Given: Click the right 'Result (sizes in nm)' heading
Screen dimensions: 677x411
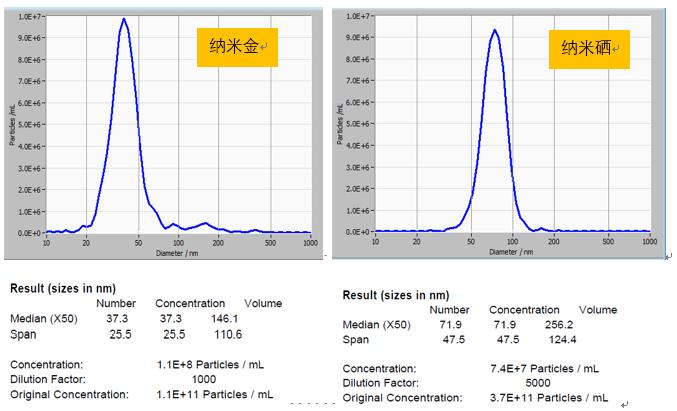Looking at the screenshot, I should click(x=396, y=295).
